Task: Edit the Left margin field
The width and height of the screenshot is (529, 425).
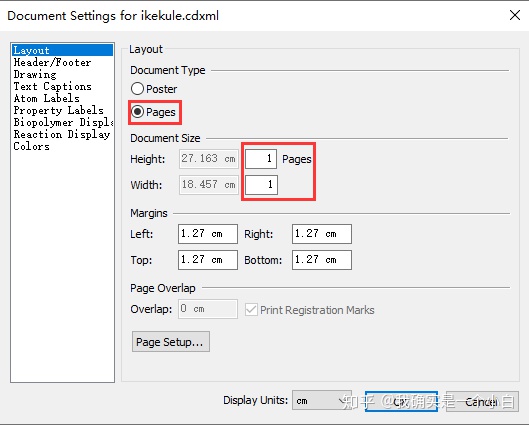Action: (208, 234)
